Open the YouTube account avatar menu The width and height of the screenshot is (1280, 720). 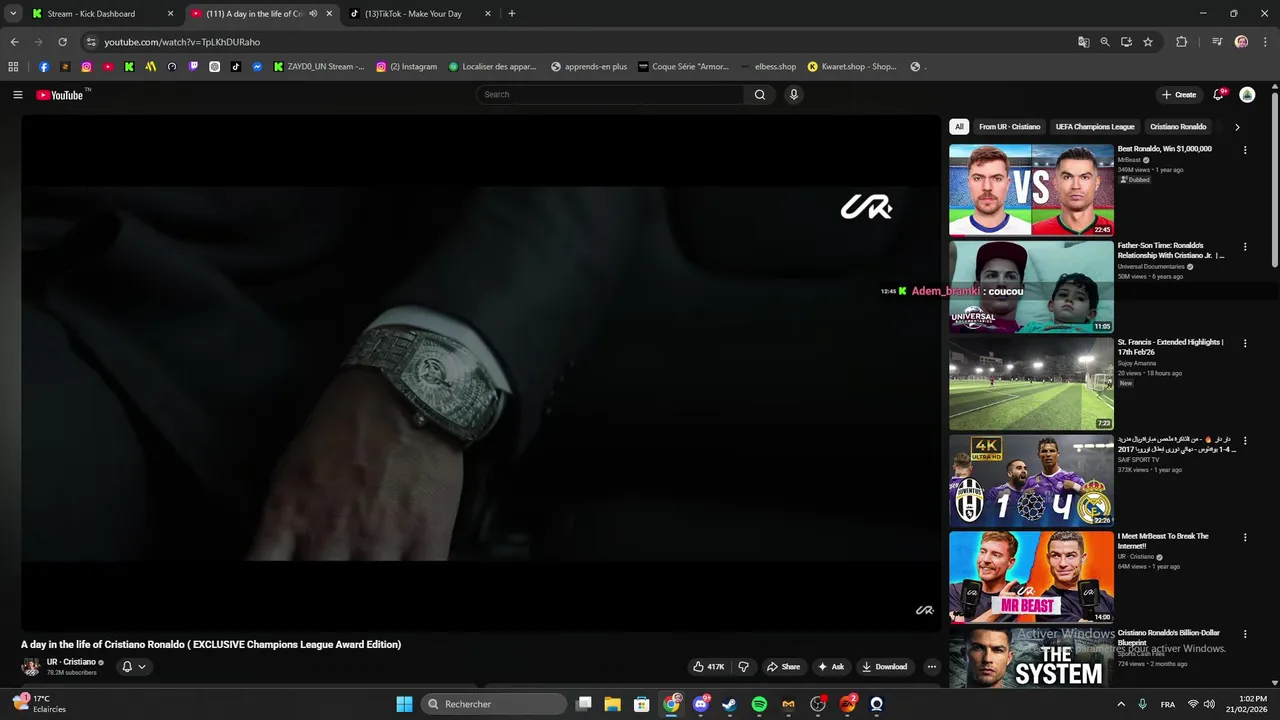click(x=1247, y=95)
